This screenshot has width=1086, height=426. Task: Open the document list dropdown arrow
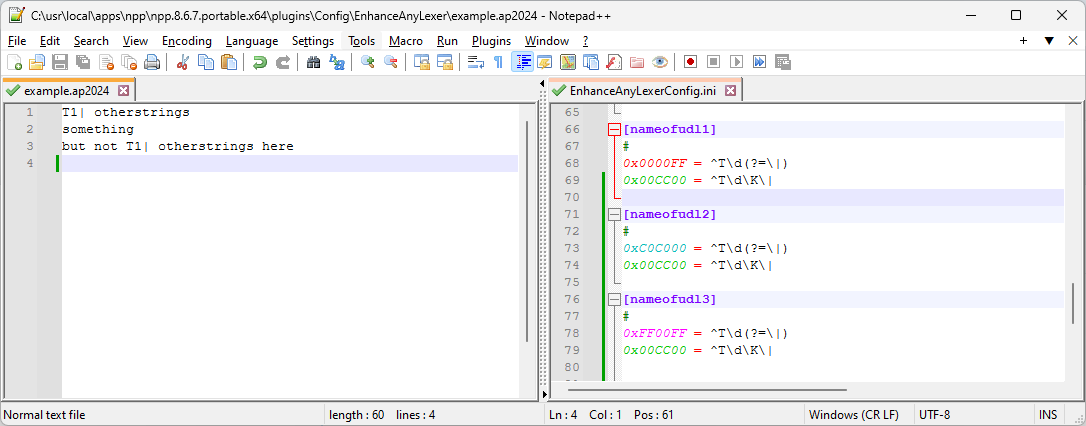pyautogui.click(x=1050, y=41)
